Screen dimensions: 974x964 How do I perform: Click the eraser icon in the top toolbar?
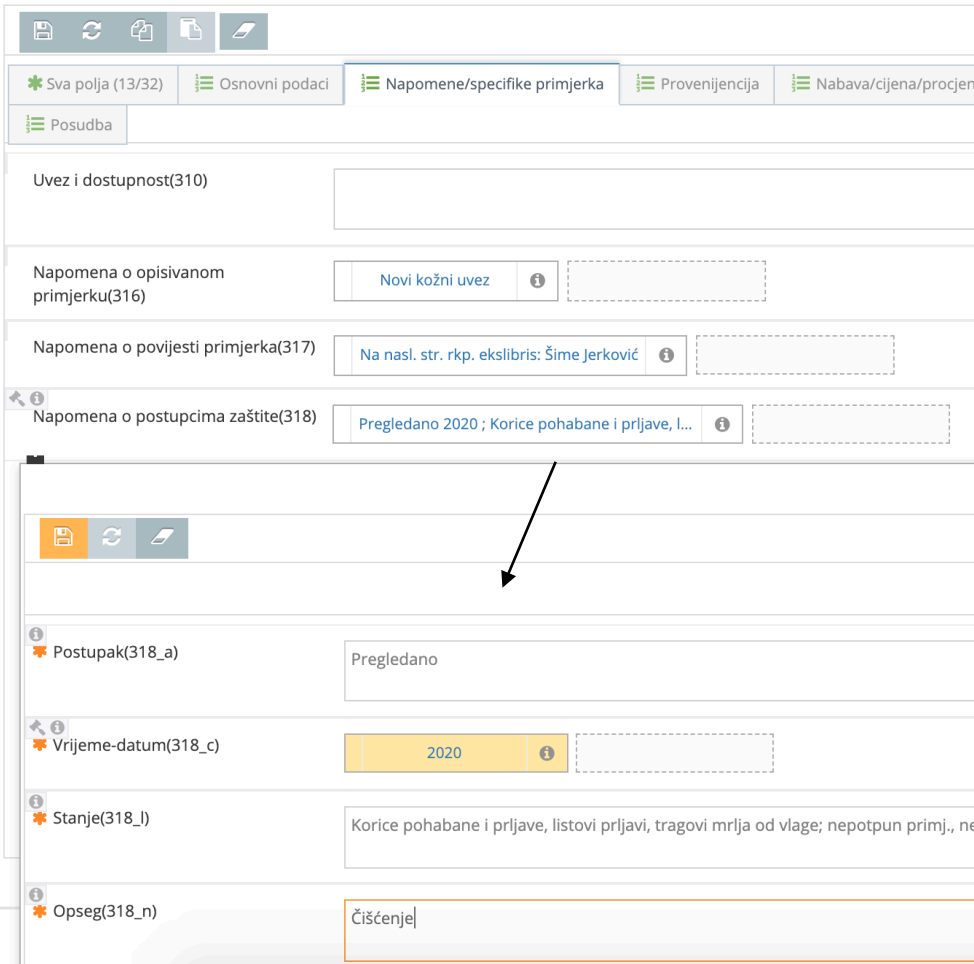pos(243,31)
